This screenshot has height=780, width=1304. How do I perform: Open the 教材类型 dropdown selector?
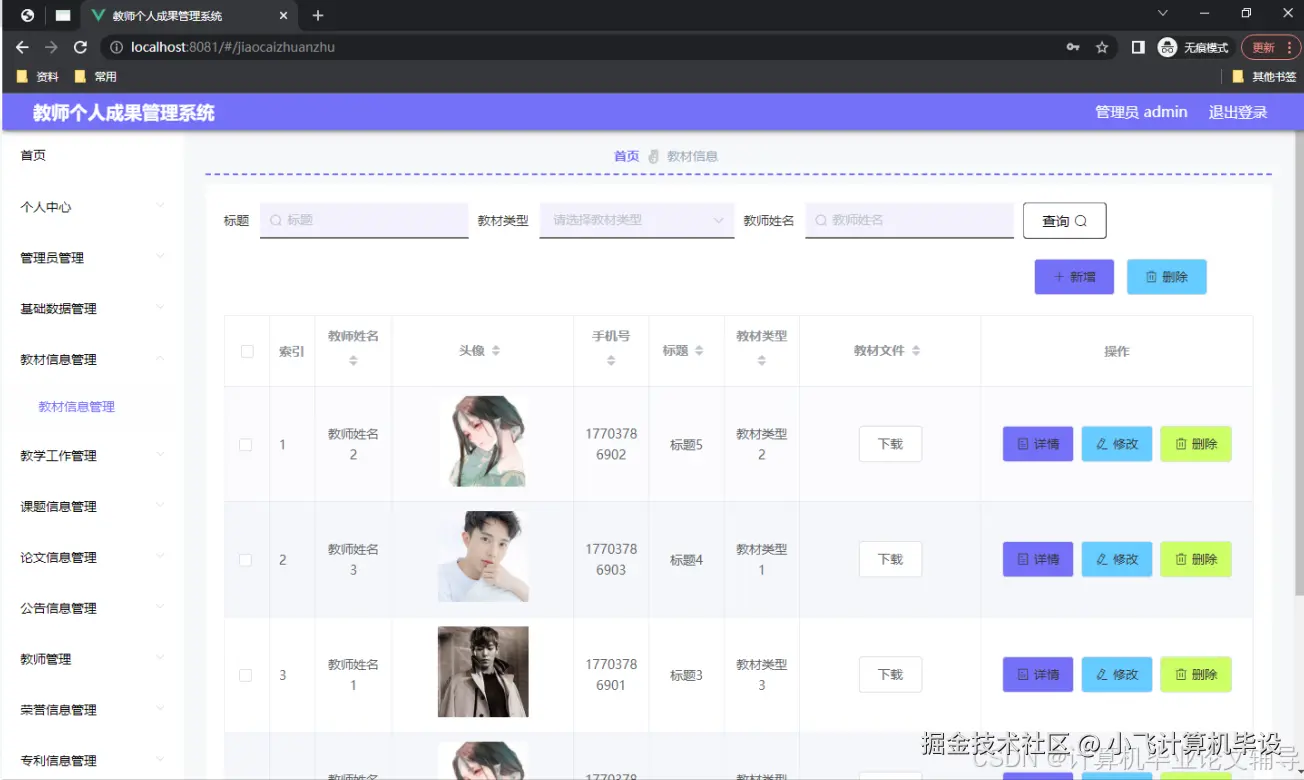[636, 220]
